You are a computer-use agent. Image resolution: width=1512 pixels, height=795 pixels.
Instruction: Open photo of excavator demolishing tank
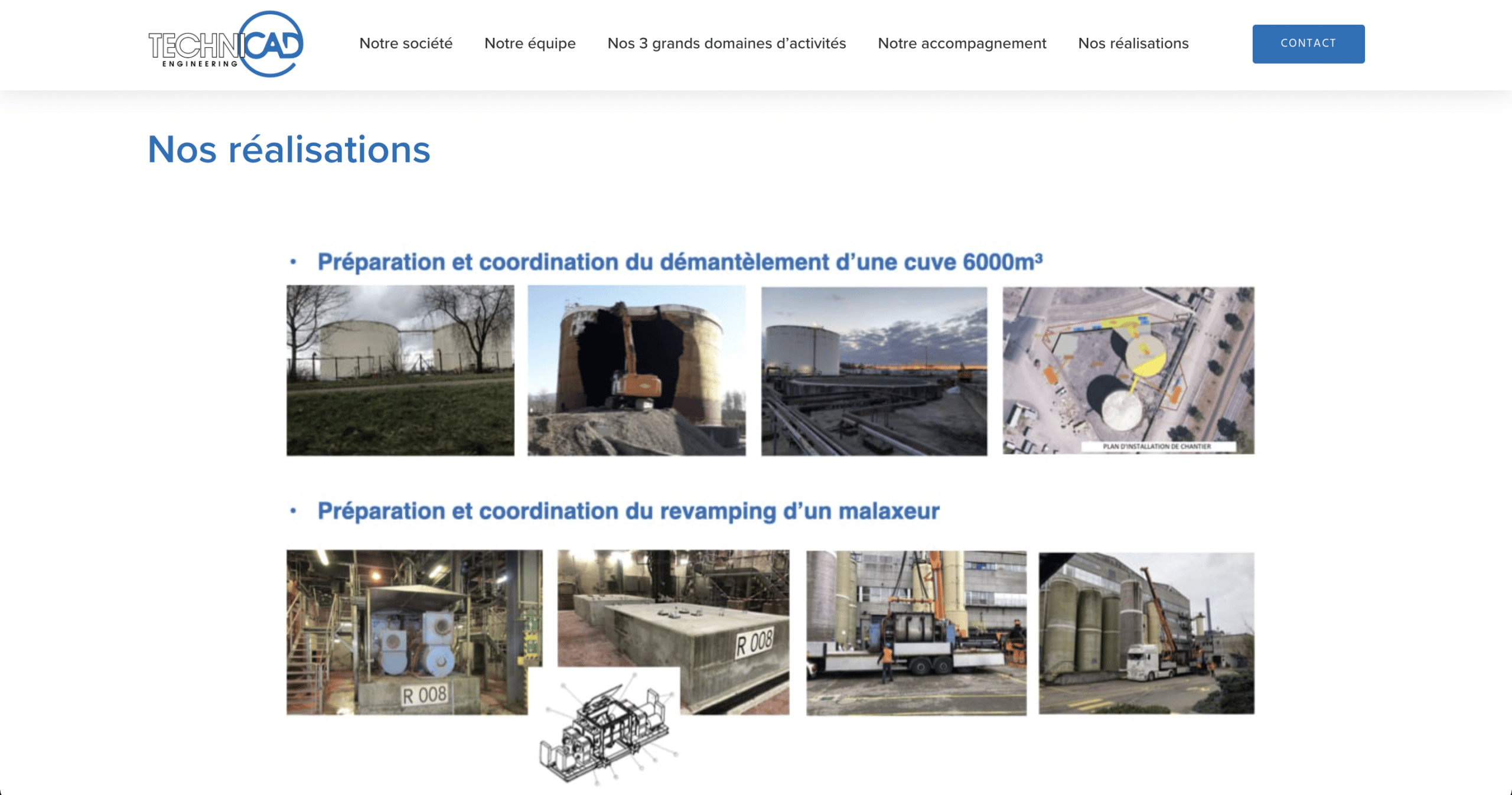coord(636,370)
